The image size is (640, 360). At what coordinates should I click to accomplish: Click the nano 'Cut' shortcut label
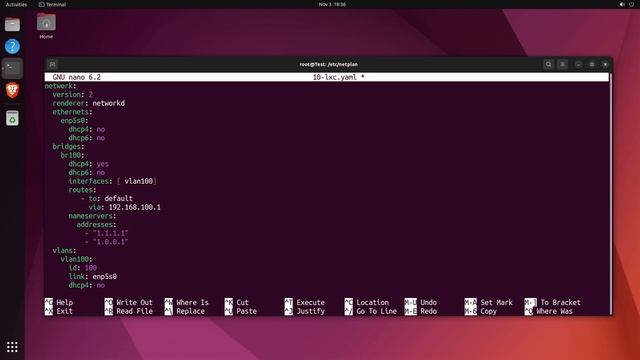[242, 302]
